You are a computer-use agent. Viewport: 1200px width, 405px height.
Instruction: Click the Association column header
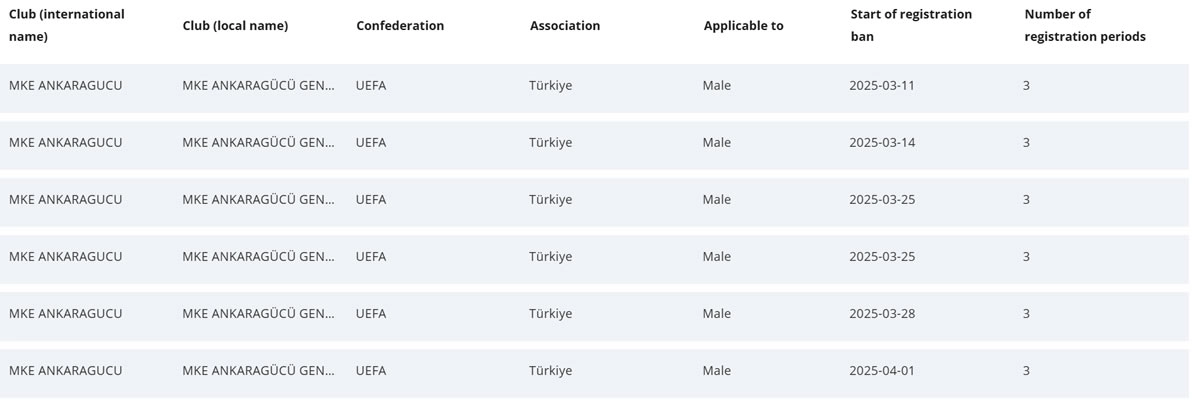(565, 26)
